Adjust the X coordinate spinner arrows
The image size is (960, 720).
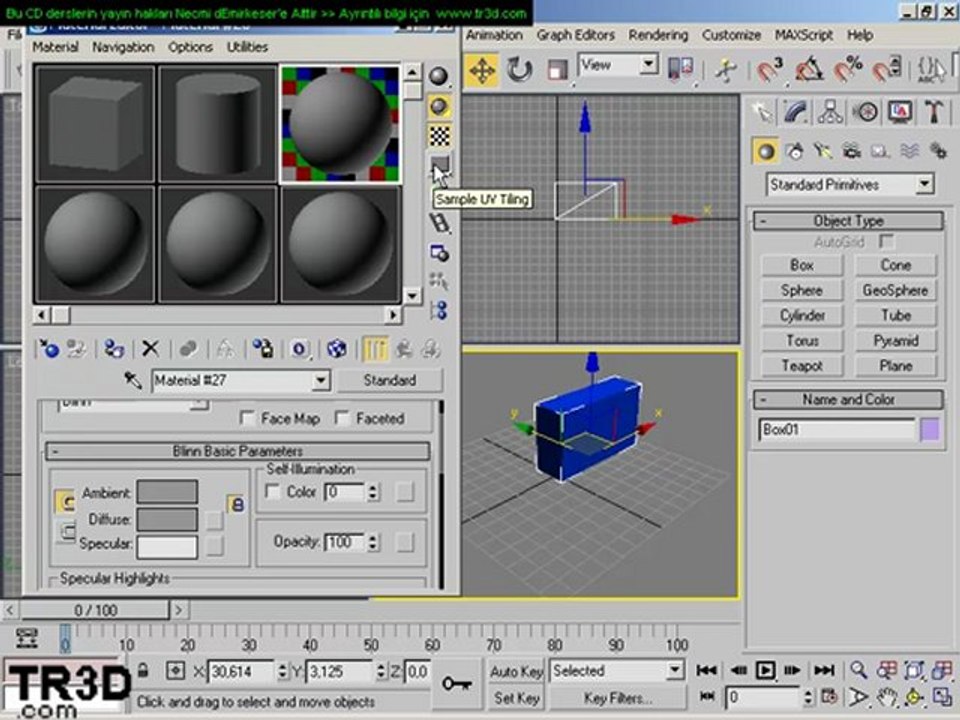click(x=282, y=671)
